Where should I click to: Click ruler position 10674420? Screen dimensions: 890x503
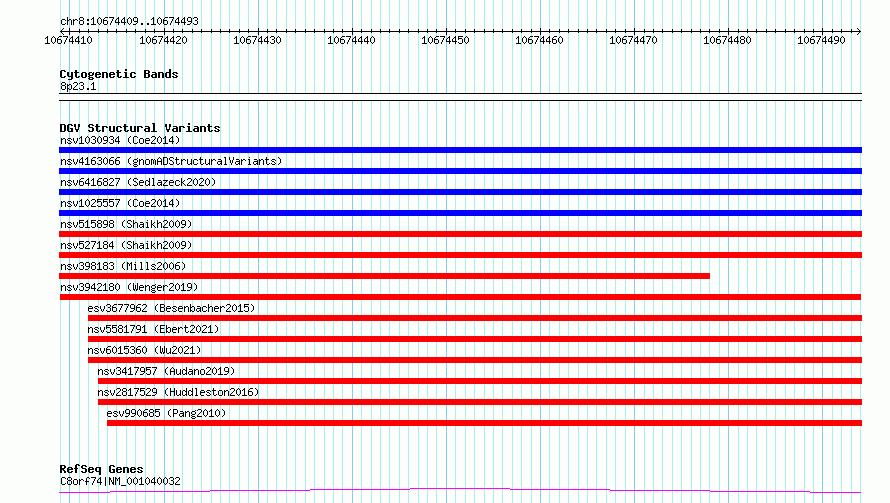(x=163, y=40)
